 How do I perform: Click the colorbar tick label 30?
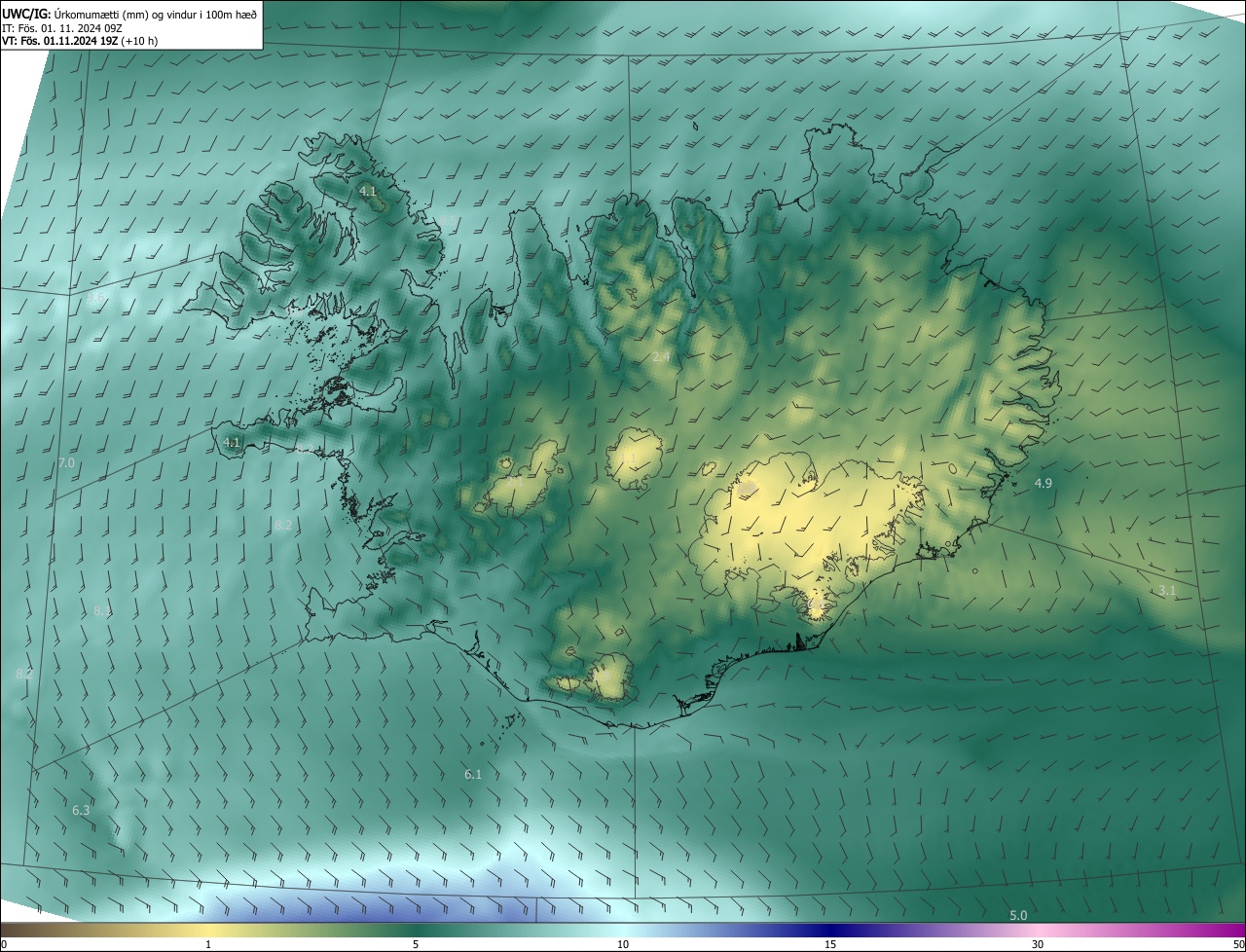1038,944
